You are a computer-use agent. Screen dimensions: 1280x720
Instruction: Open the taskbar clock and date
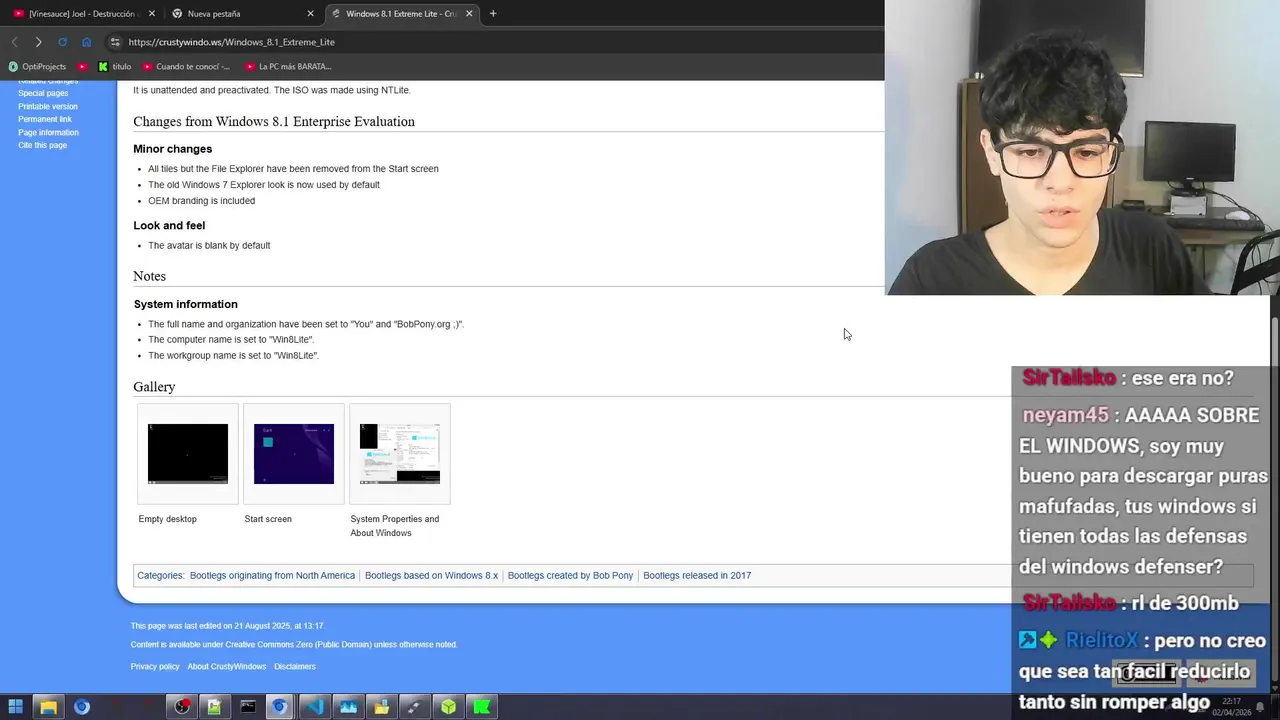click(x=1231, y=707)
